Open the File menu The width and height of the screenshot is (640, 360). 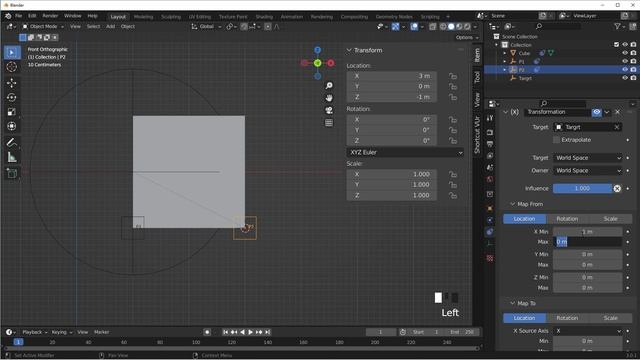pos(18,16)
